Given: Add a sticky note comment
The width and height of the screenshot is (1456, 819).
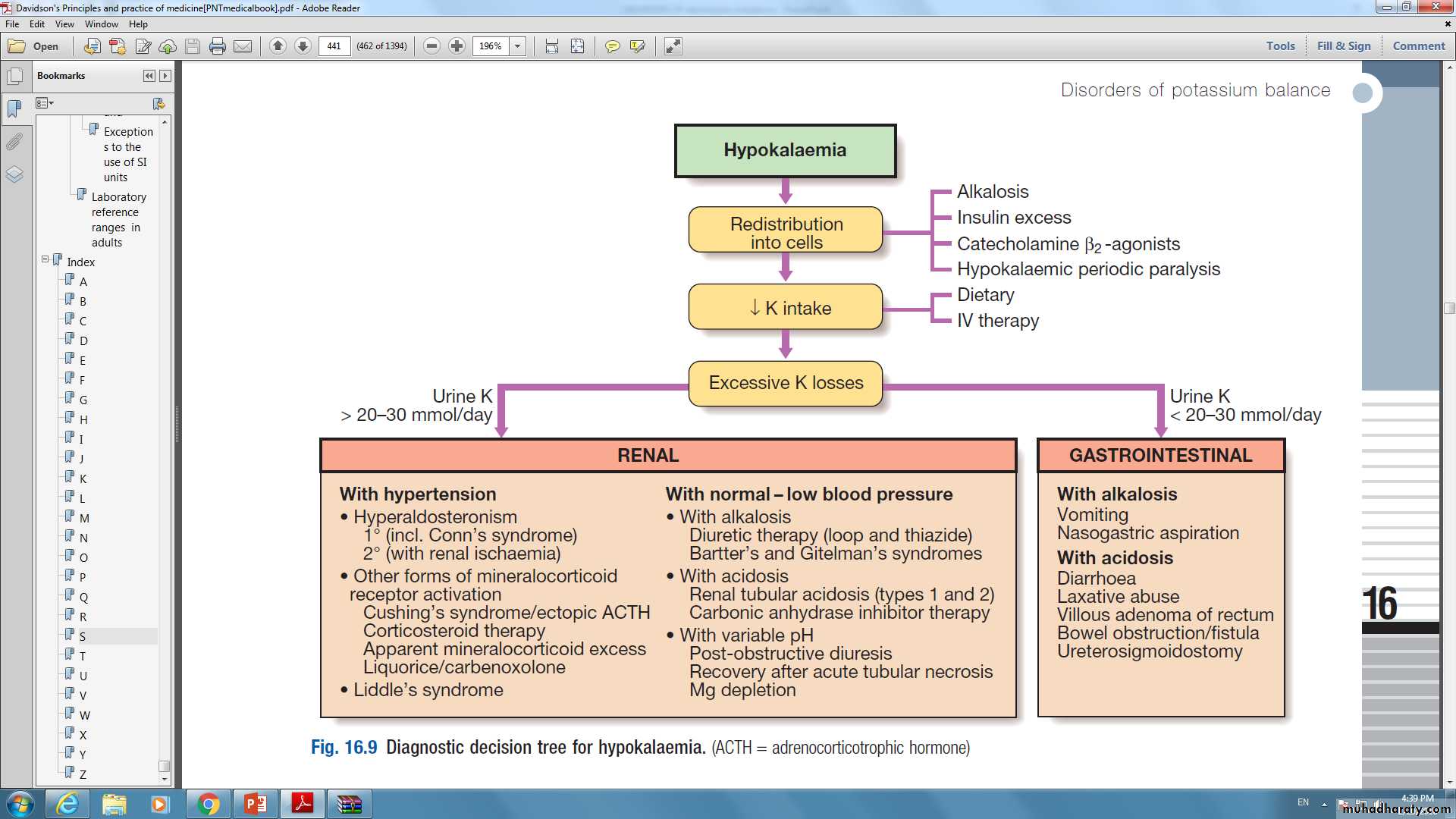Looking at the screenshot, I should 612,46.
